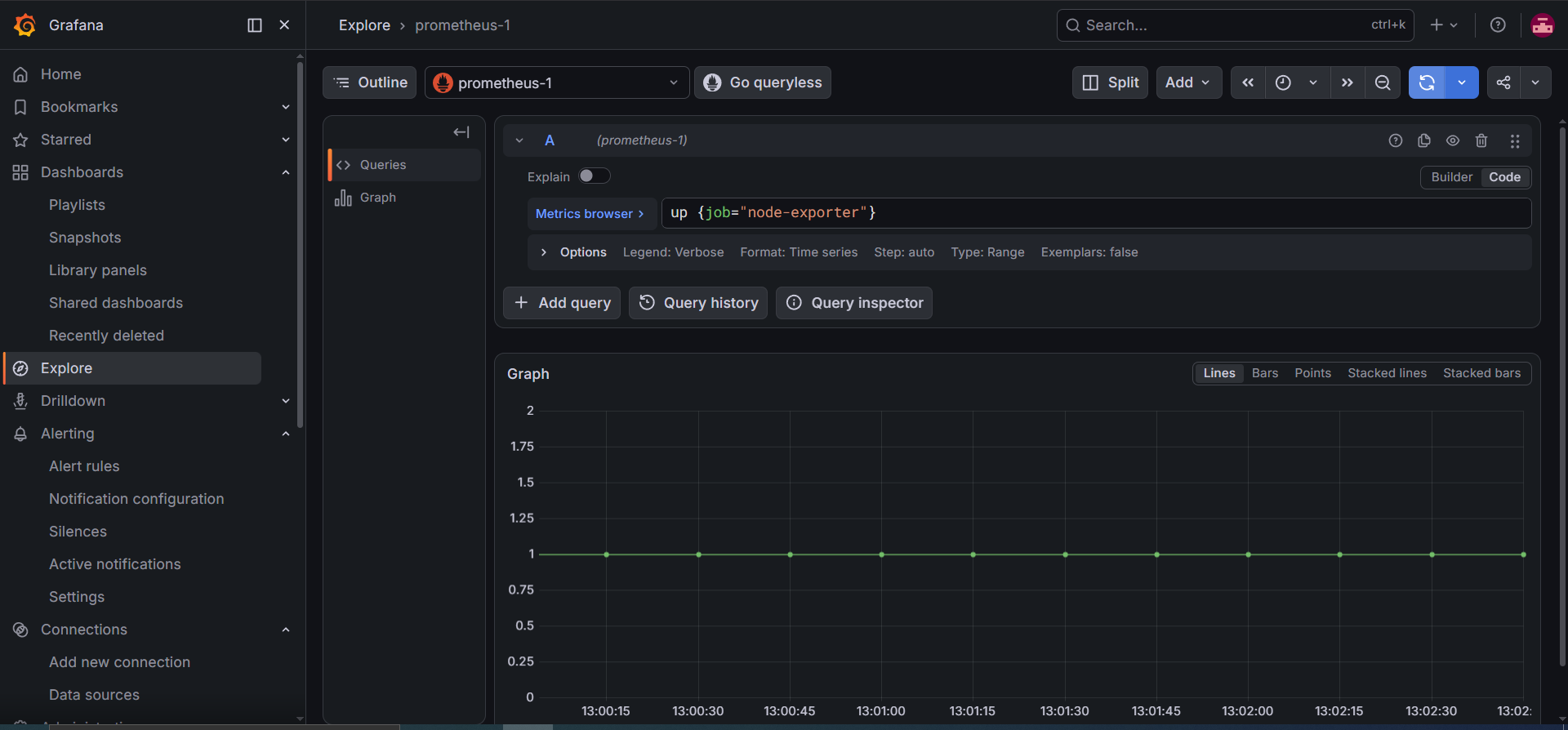Viewport: 1568px width, 730px height.
Task: Open the share icon in the toolbar
Action: [x=1503, y=82]
